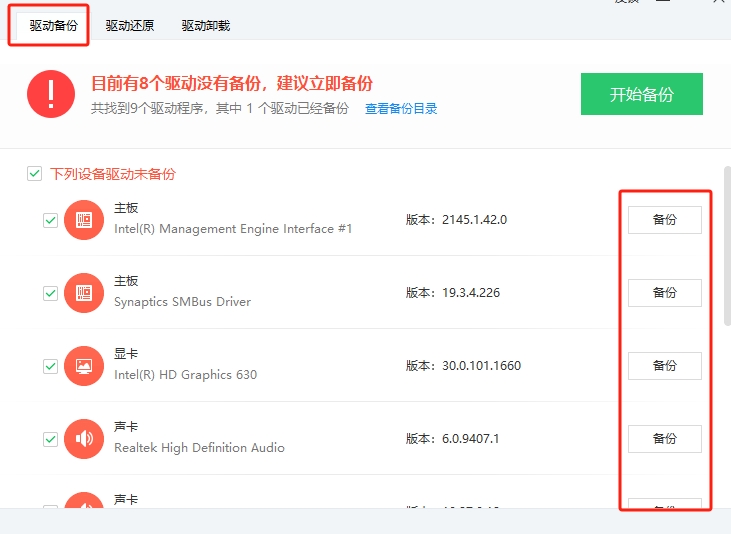
Task: Click the red exclamation warning icon
Action: point(51,94)
